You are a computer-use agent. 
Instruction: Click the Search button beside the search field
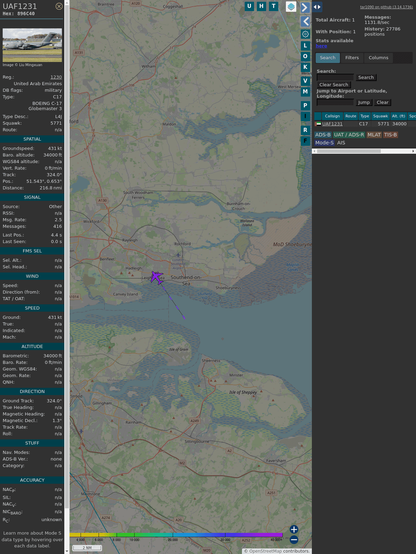coord(366,77)
